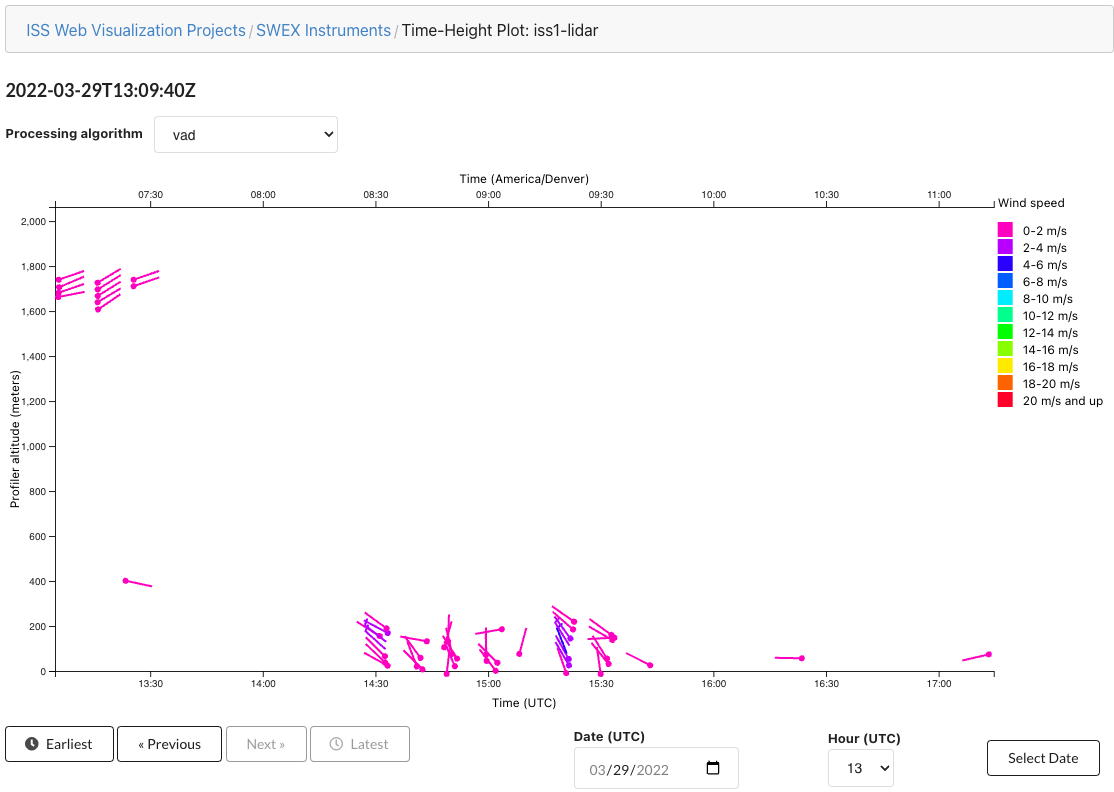This screenshot has width=1114, height=792.
Task: Click the 12-14 m/s green legend swatch
Action: tap(1005, 332)
